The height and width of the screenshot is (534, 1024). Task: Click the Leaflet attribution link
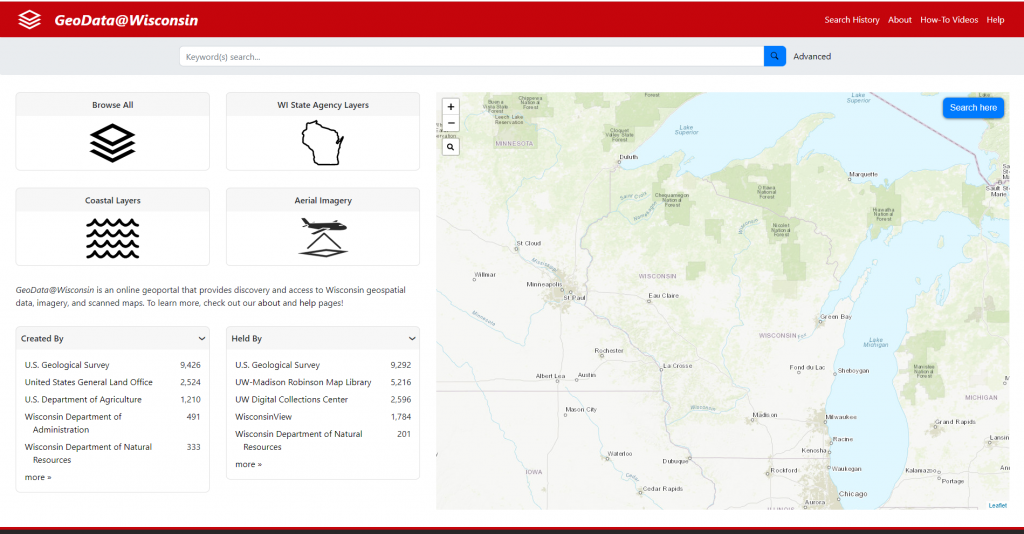coord(997,505)
